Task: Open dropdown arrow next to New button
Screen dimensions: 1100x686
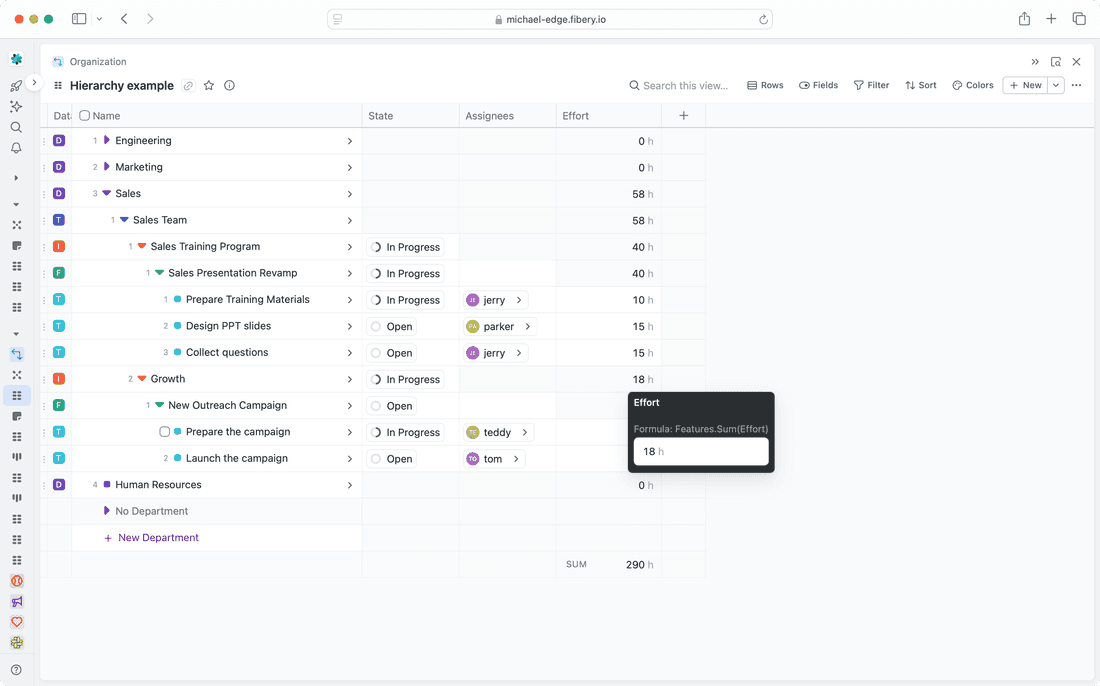Action: pyautogui.click(x=1055, y=86)
